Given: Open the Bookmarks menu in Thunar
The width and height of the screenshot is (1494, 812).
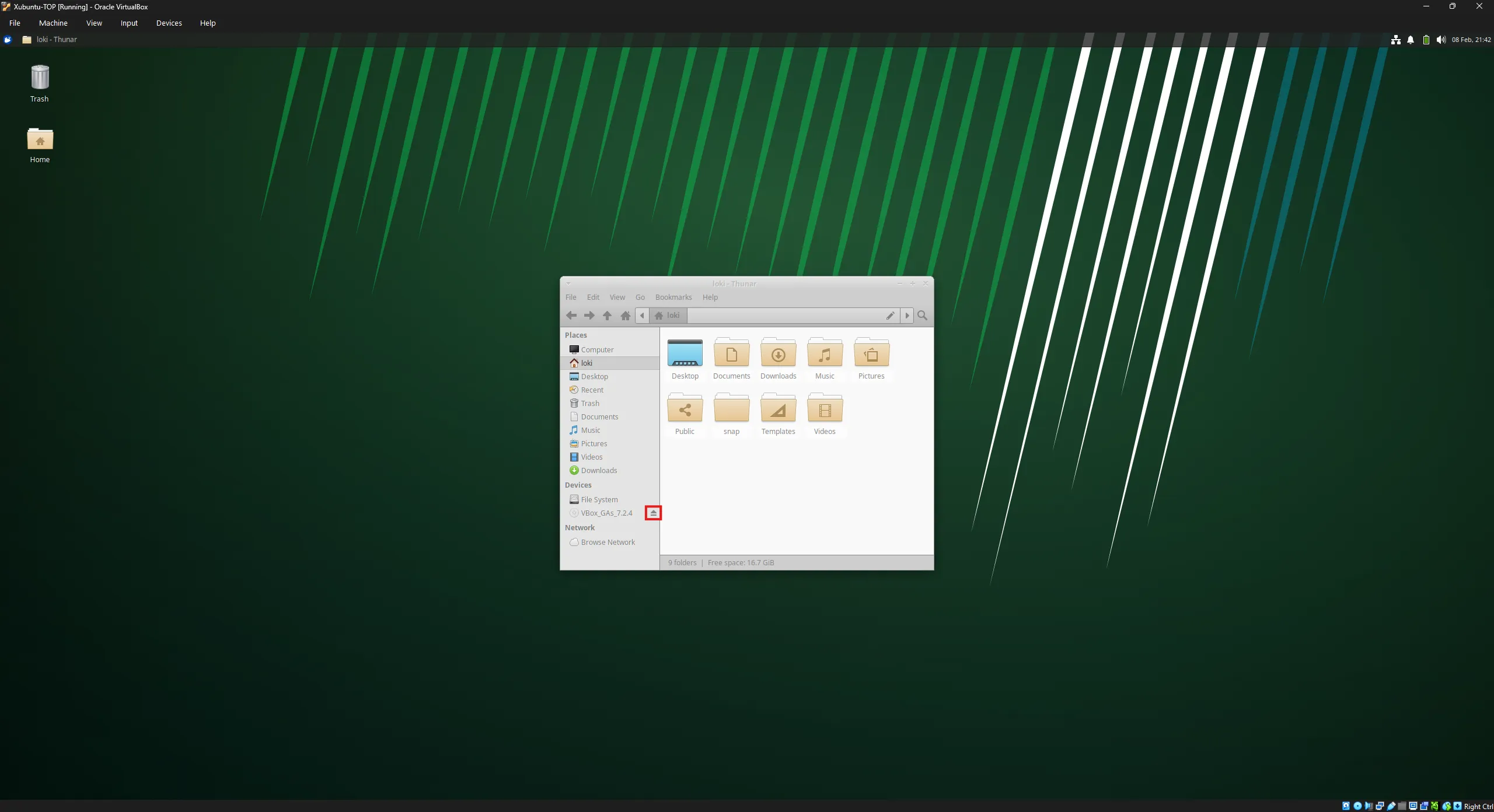Looking at the screenshot, I should tap(673, 297).
